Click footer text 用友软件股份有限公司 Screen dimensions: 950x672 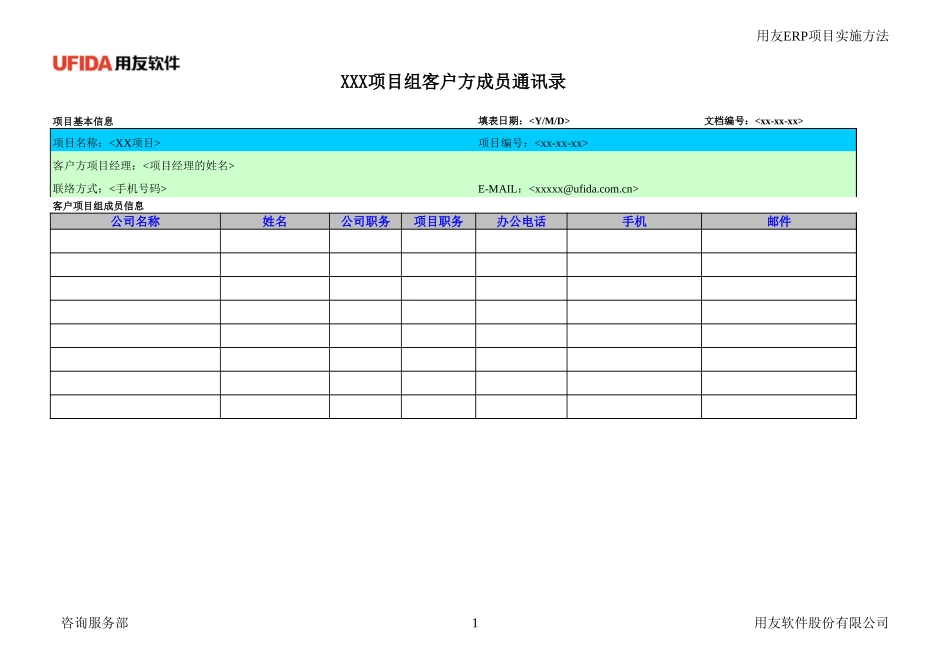pyautogui.click(x=821, y=623)
